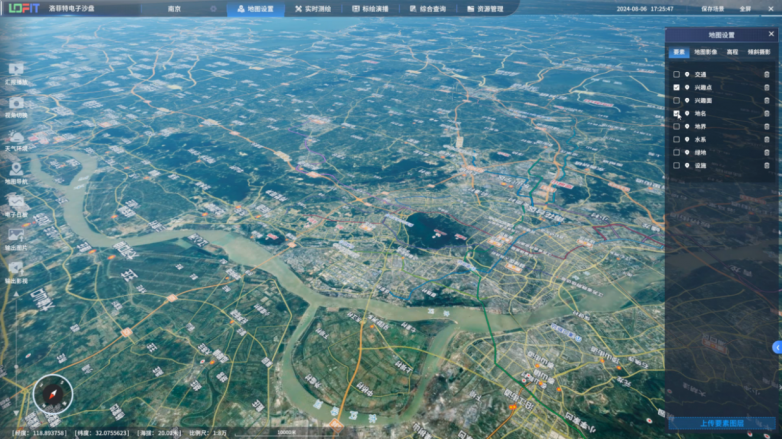Enable the 交通 layer checkbox
The width and height of the screenshot is (782, 439).
[x=676, y=74]
